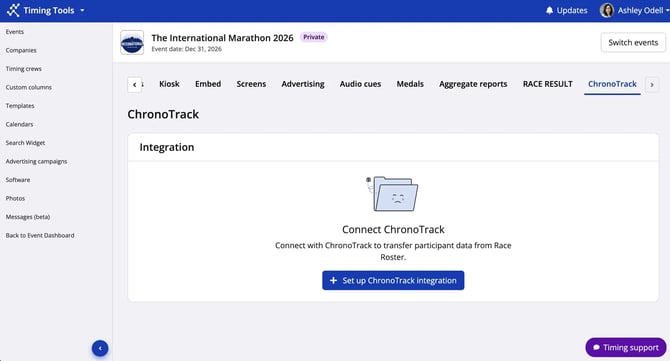670x361 pixels.
Task: Select the ChronoTrack tab
Action: tap(612, 84)
